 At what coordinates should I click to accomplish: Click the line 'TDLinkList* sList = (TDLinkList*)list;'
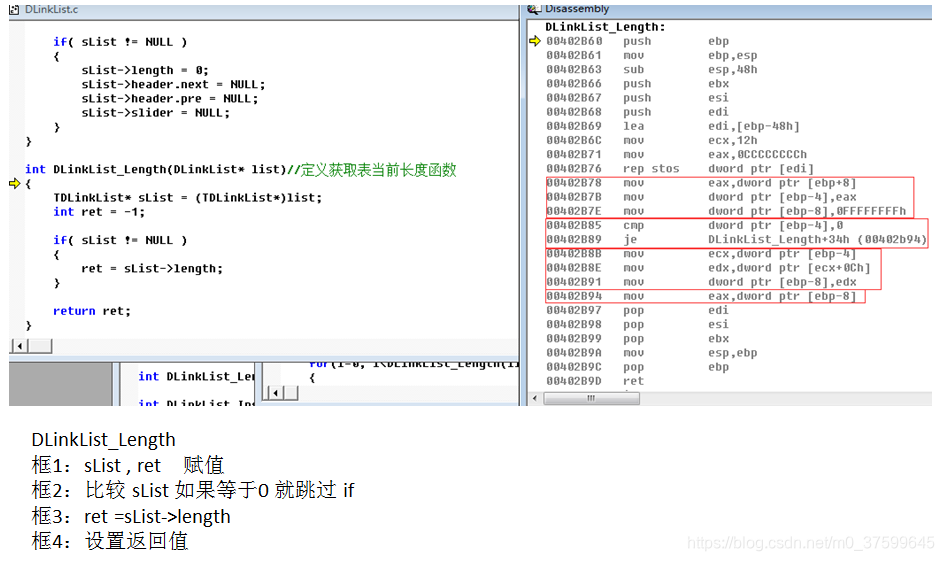coord(188,197)
